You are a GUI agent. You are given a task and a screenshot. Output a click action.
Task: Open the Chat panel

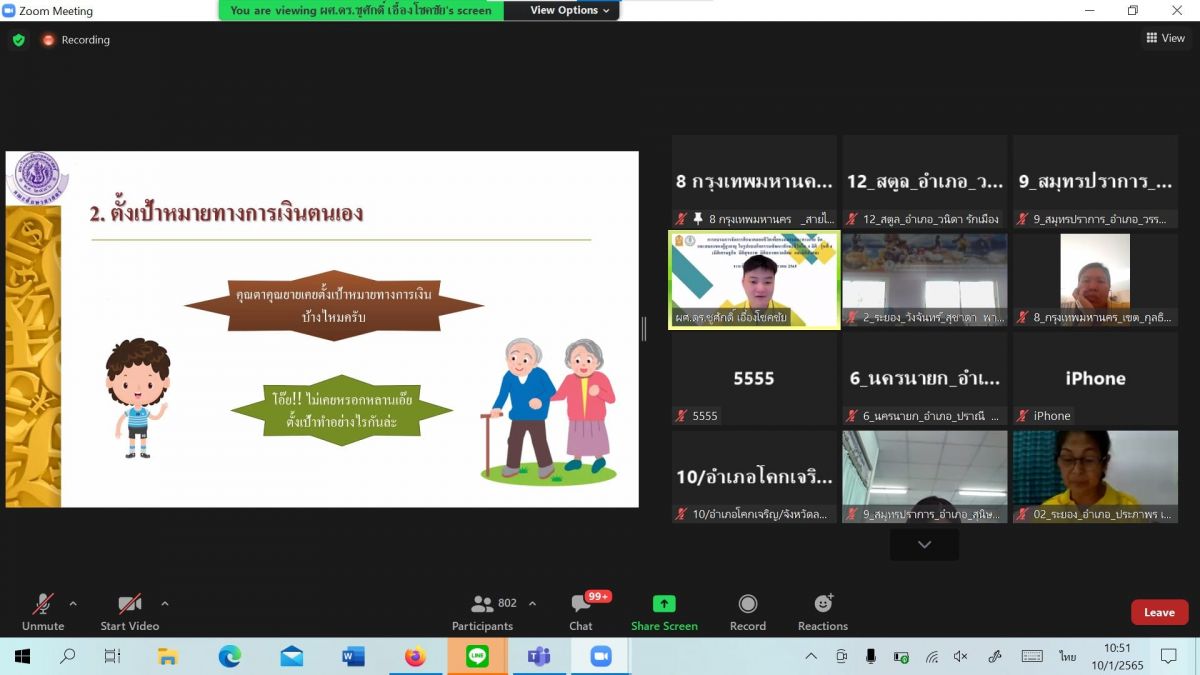pos(581,612)
